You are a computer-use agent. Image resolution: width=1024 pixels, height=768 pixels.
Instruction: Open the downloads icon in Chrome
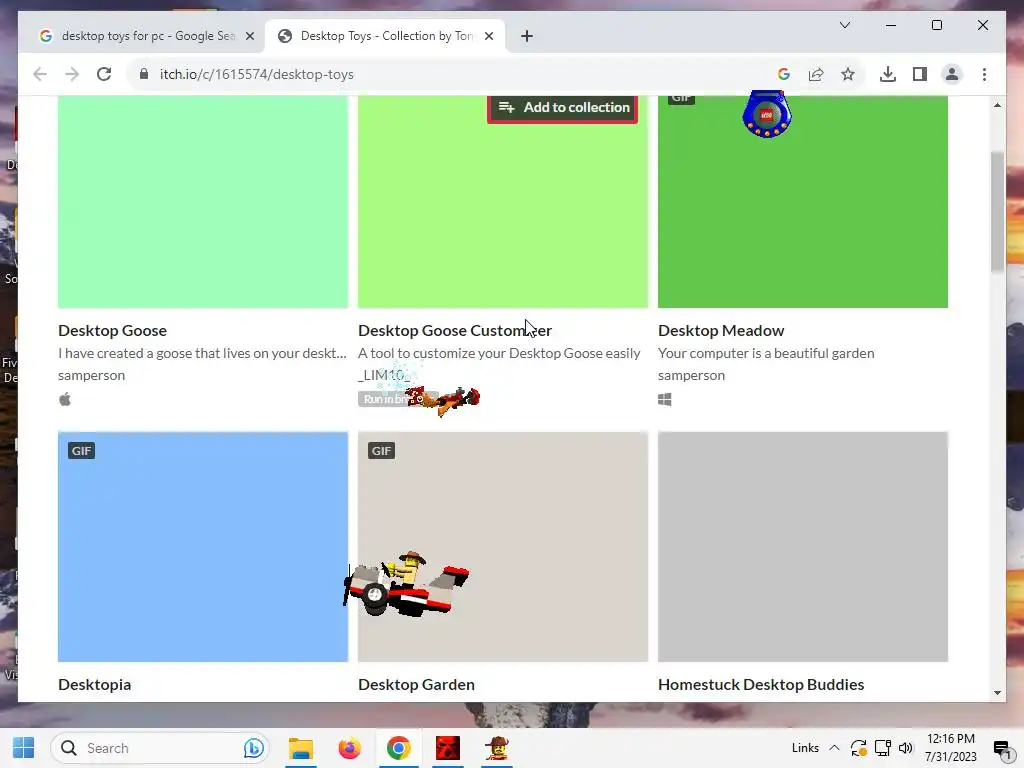(888, 74)
